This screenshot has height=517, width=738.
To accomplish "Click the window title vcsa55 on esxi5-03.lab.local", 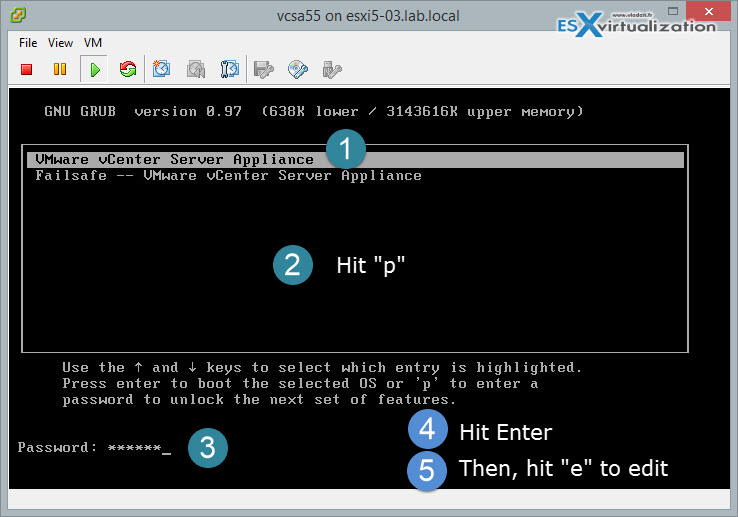I will coord(368,16).
